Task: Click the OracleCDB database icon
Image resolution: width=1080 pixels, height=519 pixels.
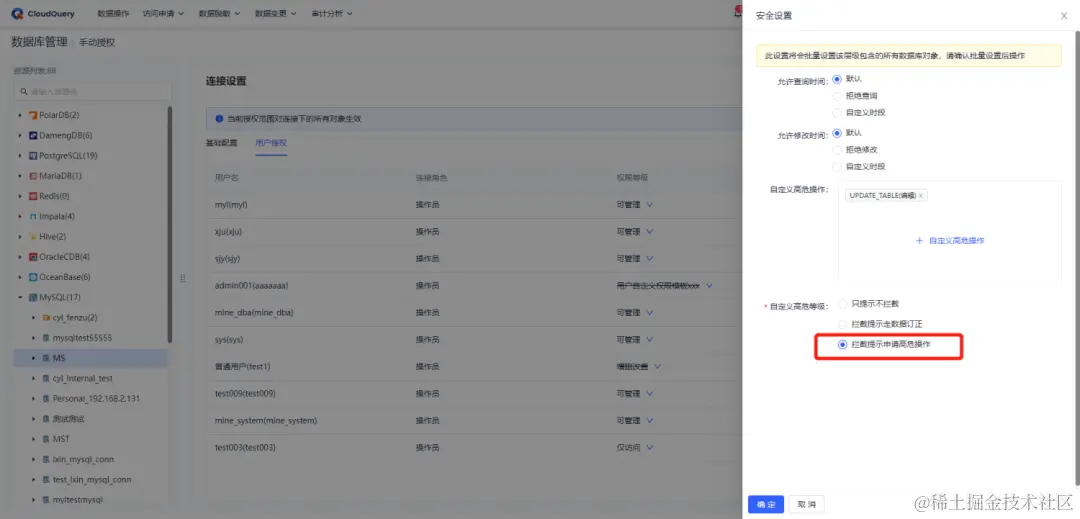Action: pos(32,257)
